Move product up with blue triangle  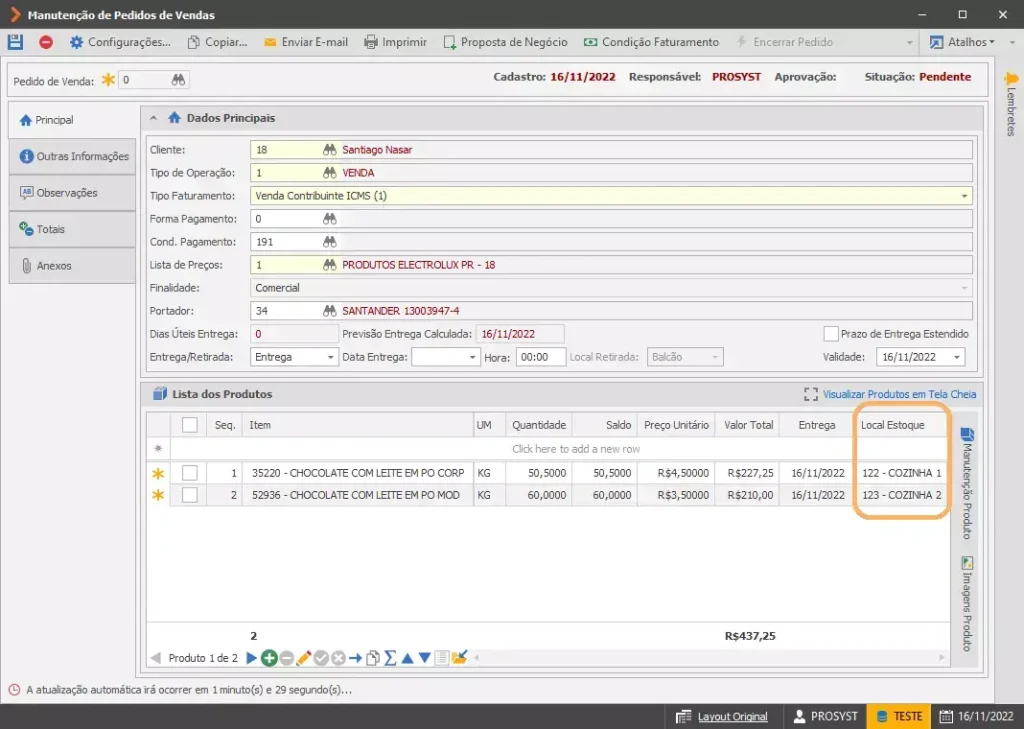coord(408,658)
